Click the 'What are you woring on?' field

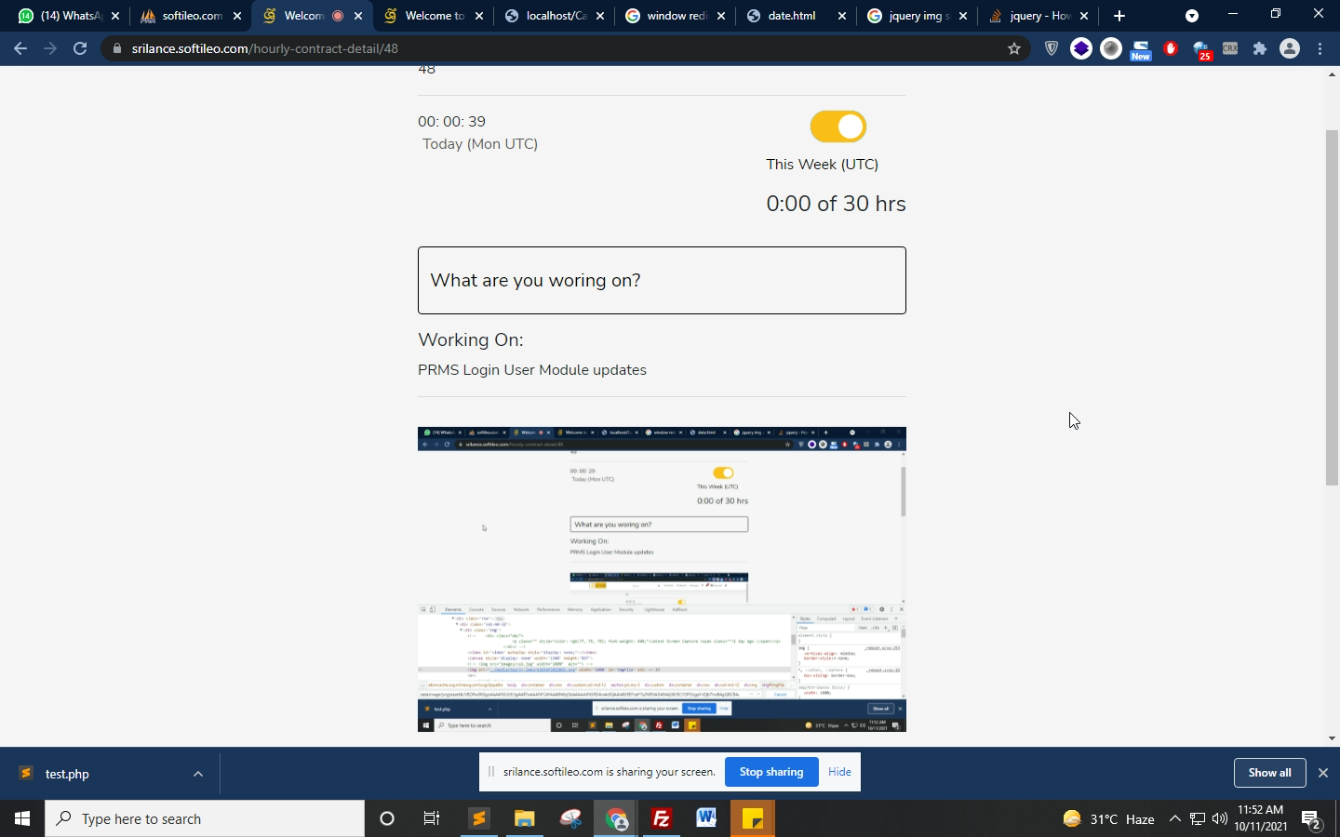coord(661,280)
